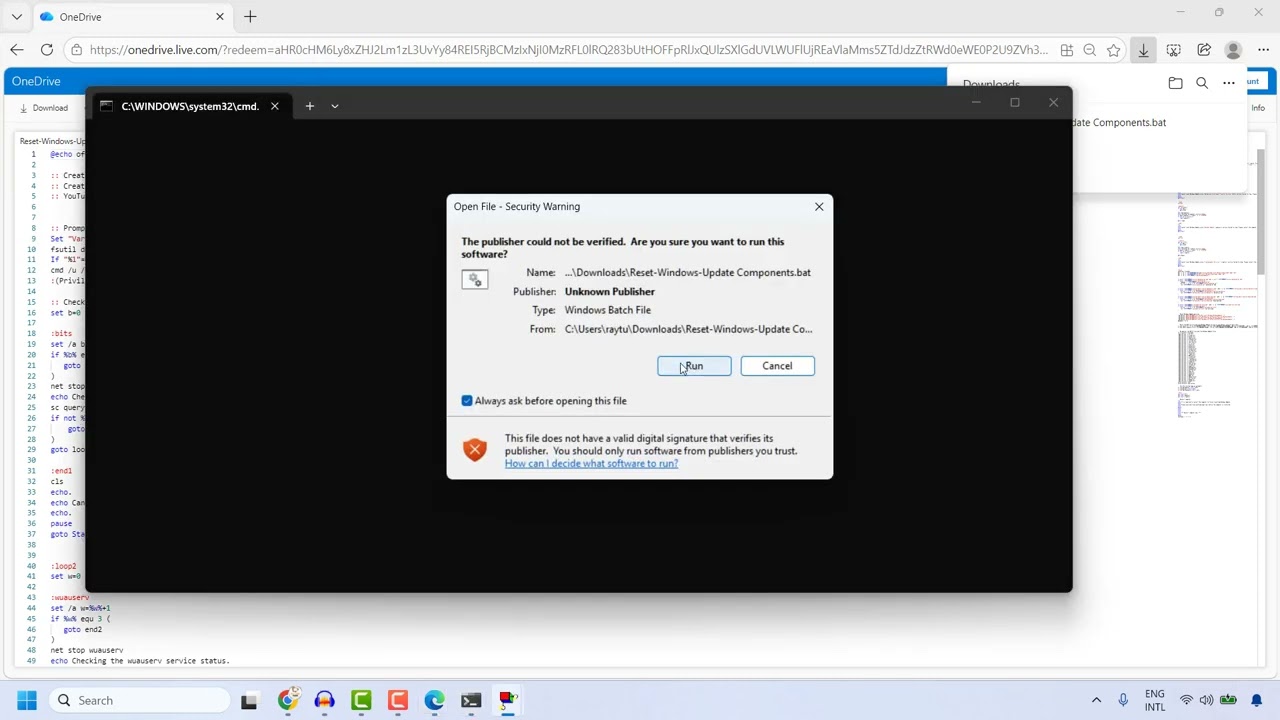Image resolution: width=1280 pixels, height=720 pixels.
Task: Open the browser profile avatar
Action: point(1233,50)
